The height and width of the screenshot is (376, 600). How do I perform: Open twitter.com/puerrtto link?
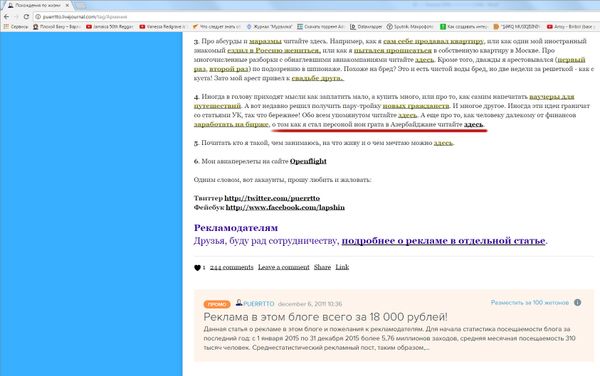coord(272,198)
